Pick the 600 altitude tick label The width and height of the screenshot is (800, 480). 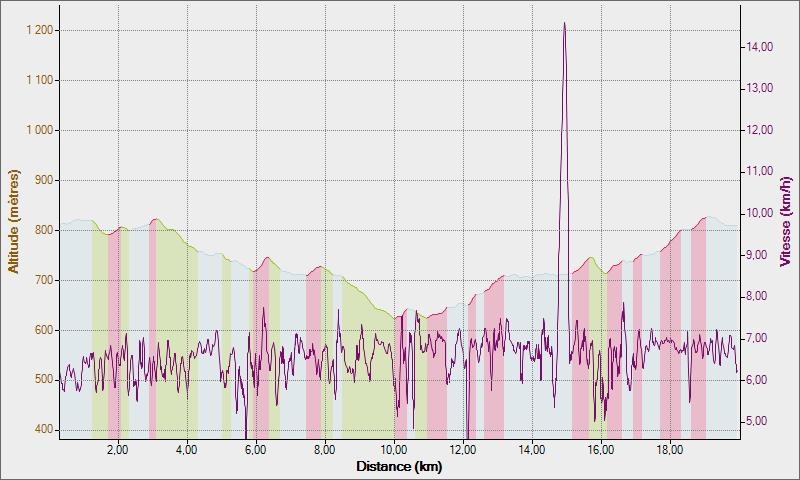(41, 330)
